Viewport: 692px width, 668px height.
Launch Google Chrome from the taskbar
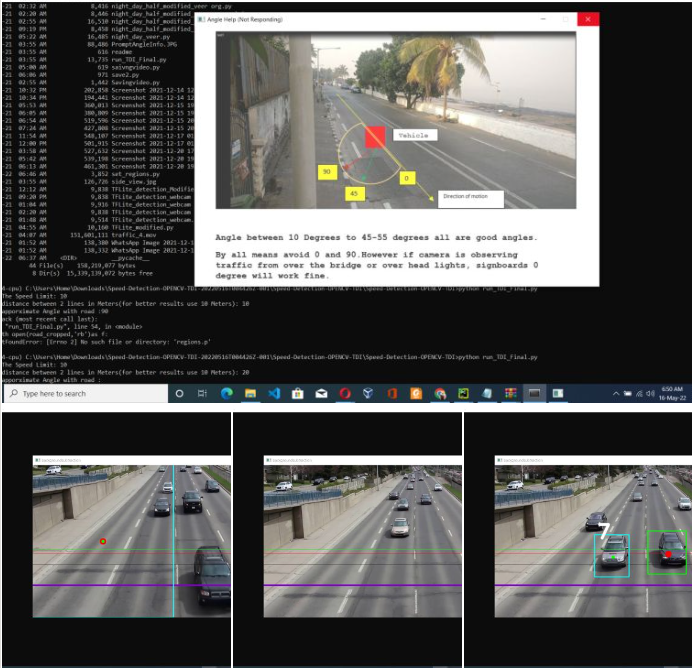pos(440,393)
